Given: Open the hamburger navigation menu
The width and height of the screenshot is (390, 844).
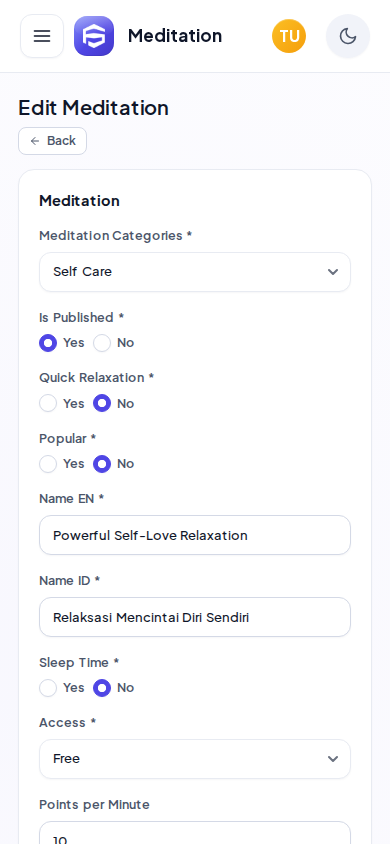Looking at the screenshot, I should [x=42, y=36].
